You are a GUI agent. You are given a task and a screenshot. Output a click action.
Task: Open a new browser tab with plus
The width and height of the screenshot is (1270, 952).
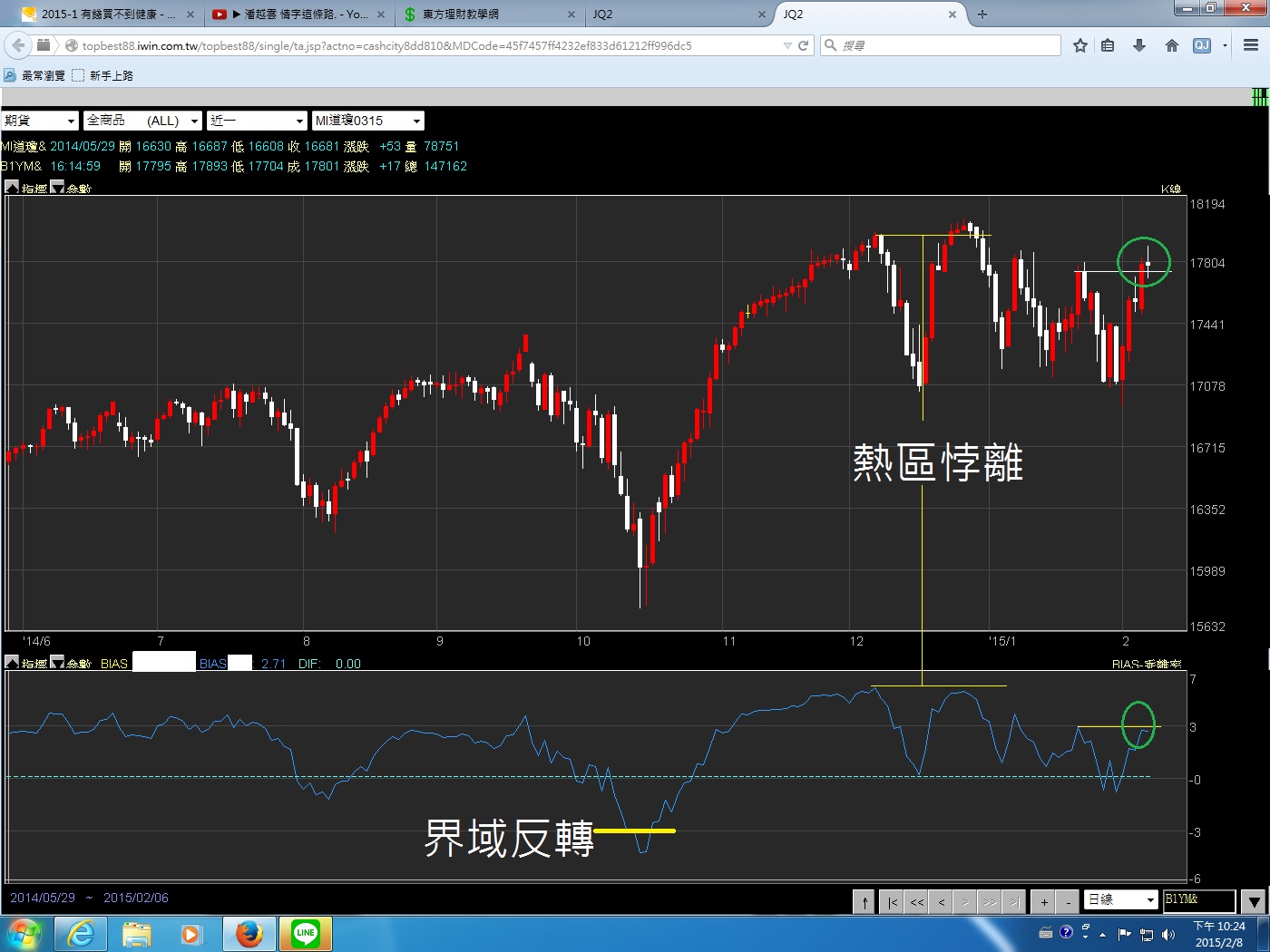coord(982,15)
